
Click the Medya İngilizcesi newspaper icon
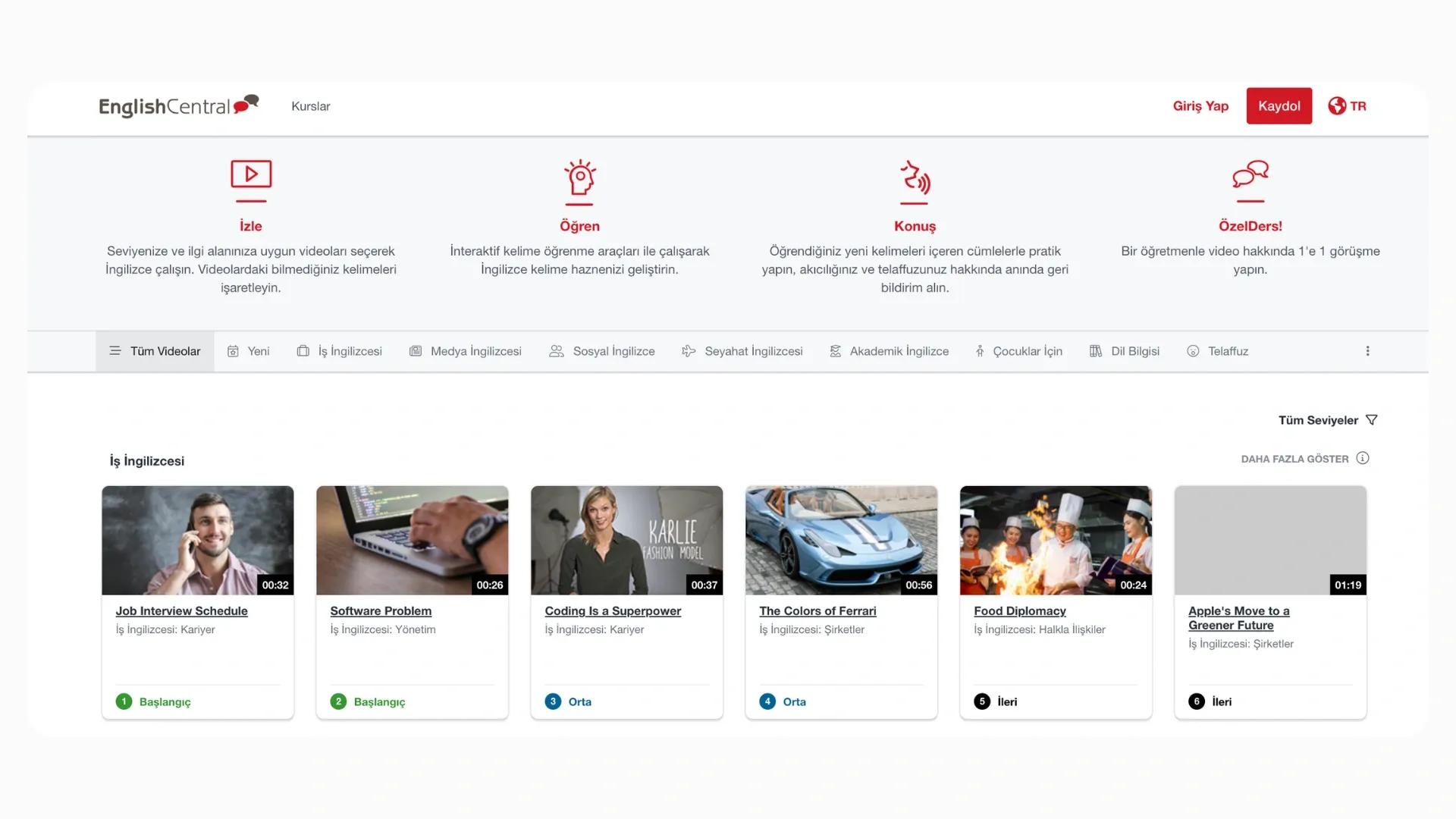click(x=416, y=351)
